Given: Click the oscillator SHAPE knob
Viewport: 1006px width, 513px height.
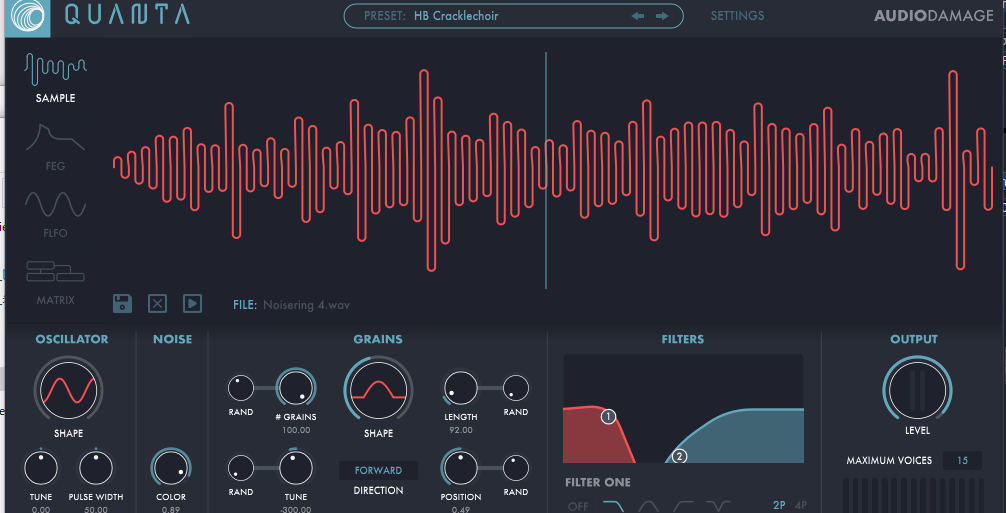Looking at the screenshot, I should point(69,390).
